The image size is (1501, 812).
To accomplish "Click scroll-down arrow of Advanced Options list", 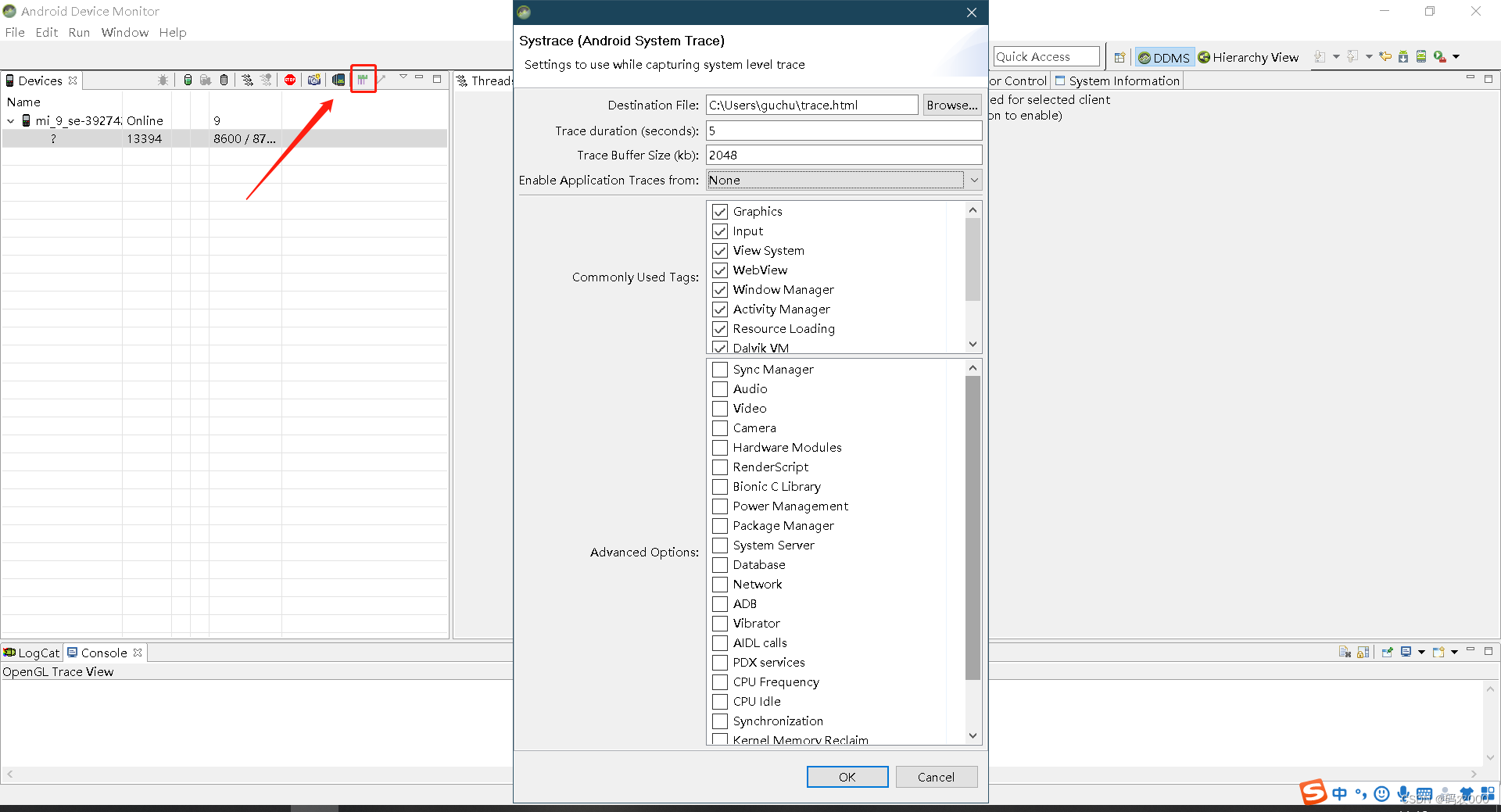I will (973, 735).
